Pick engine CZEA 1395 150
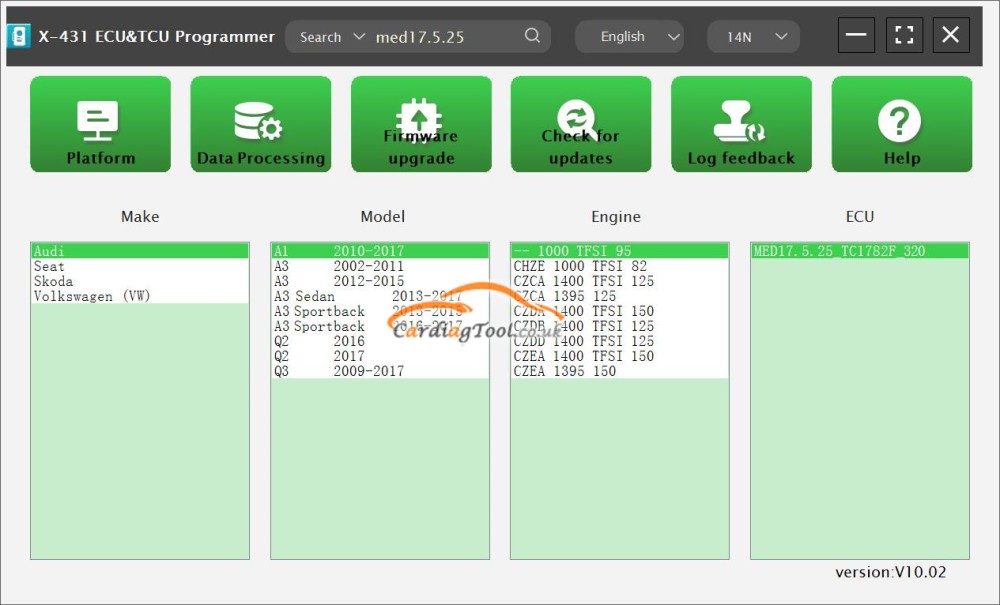This screenshot has height=605, width=1000. point(620,371)
